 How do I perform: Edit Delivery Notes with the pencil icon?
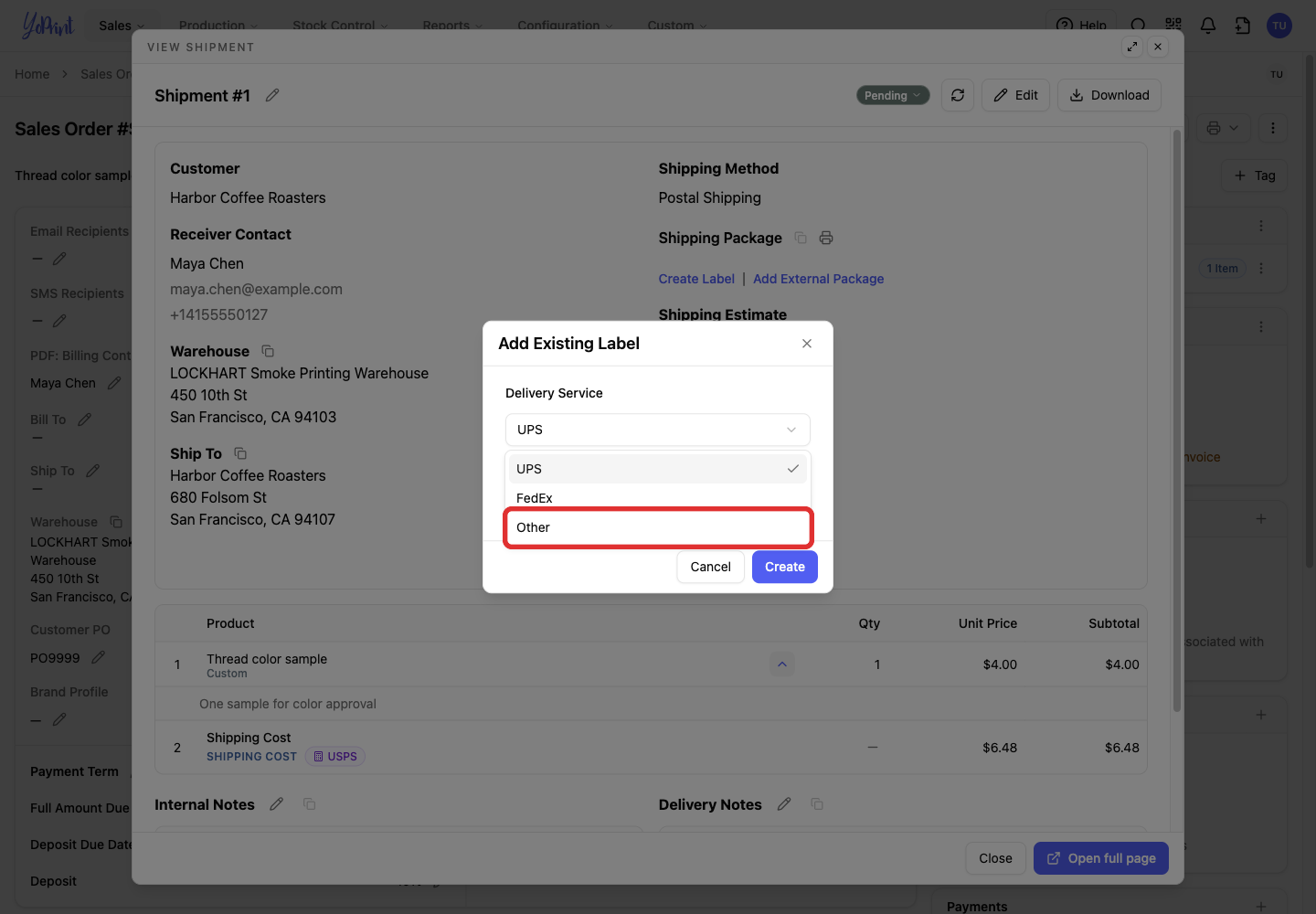pyautogui.click(x=784, y=804)
